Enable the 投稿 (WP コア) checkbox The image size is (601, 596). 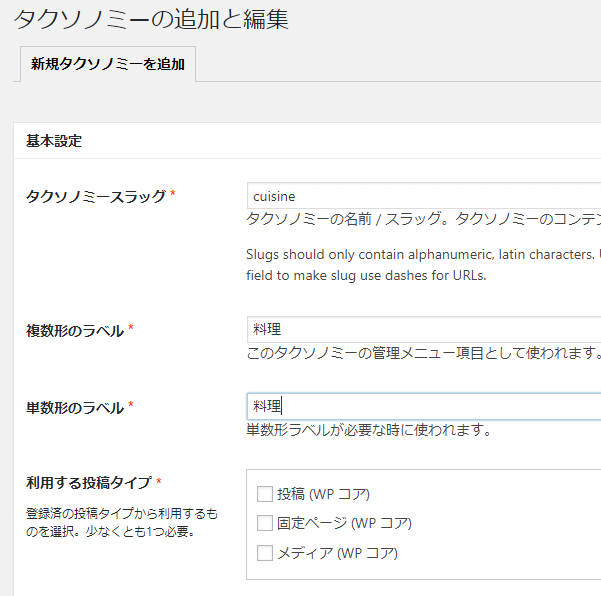265,493
